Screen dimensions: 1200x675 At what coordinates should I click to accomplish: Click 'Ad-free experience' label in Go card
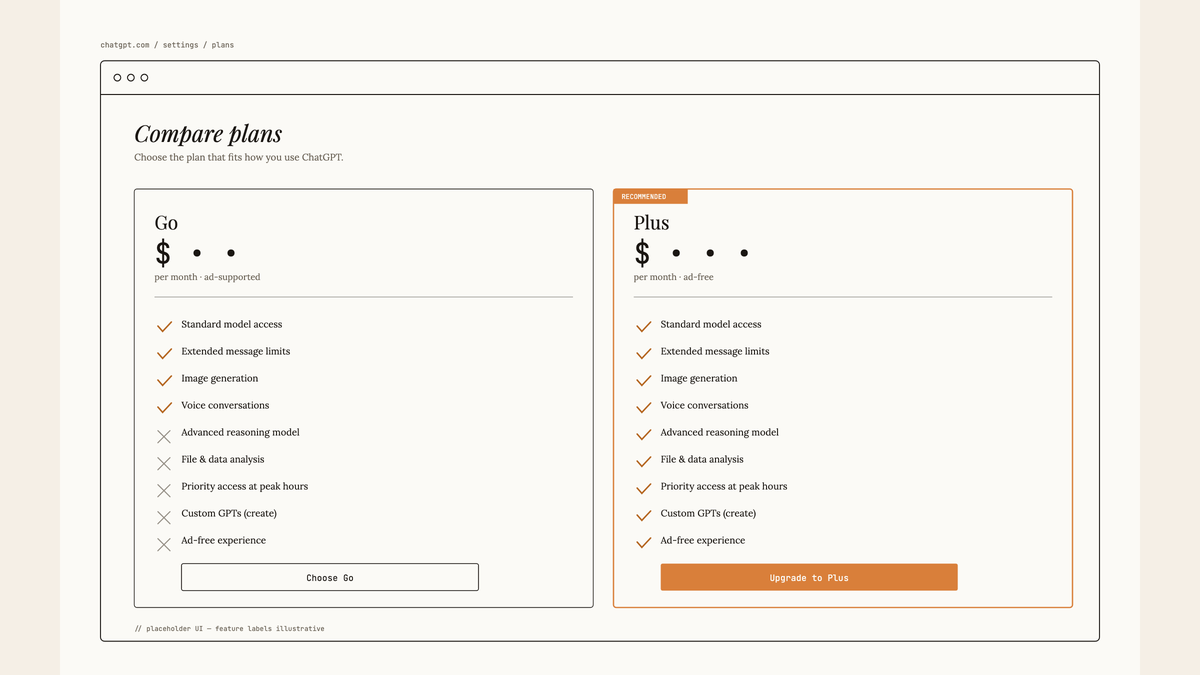[223, 540]
